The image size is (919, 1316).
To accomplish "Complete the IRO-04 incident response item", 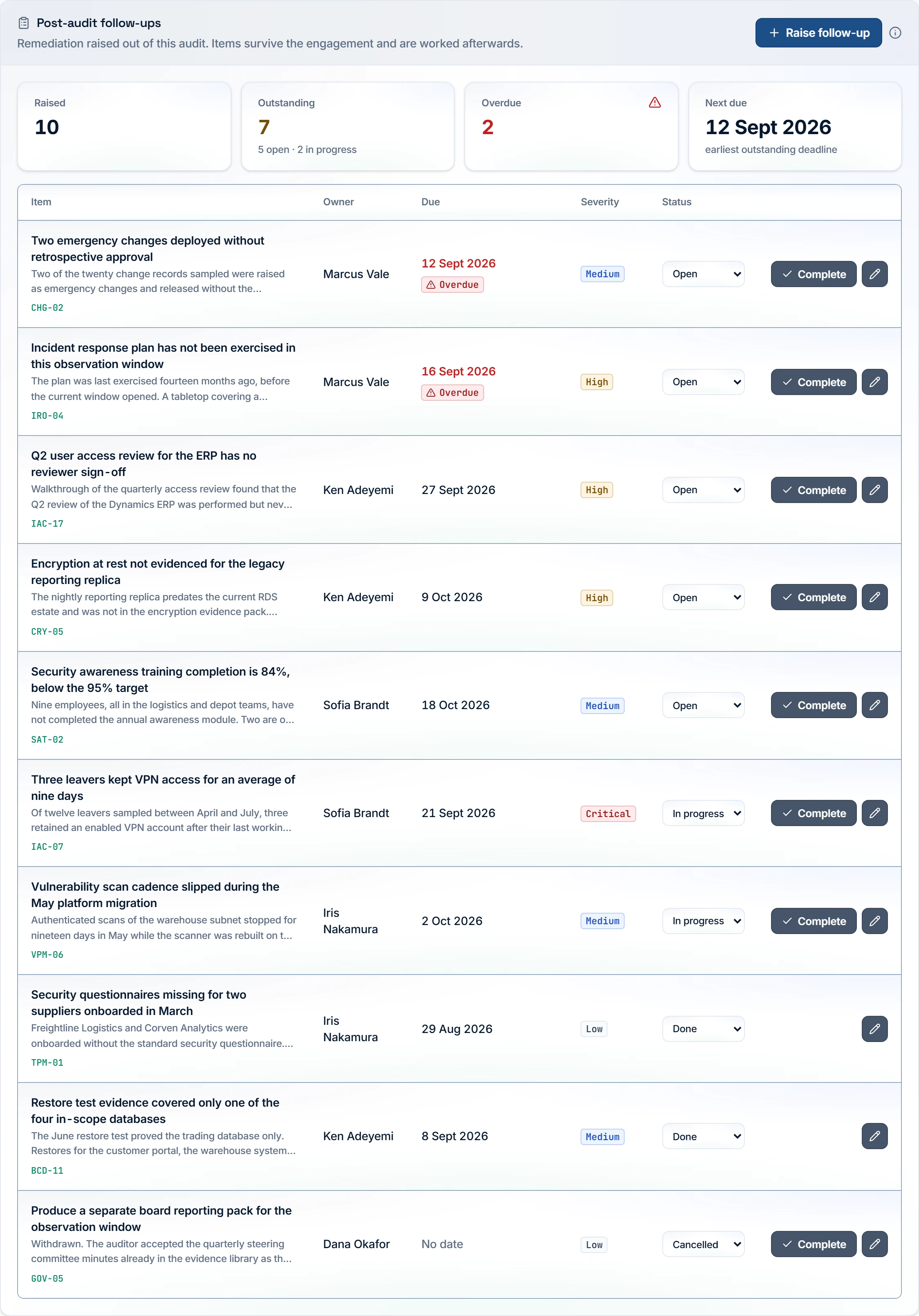I will (813, 382).
